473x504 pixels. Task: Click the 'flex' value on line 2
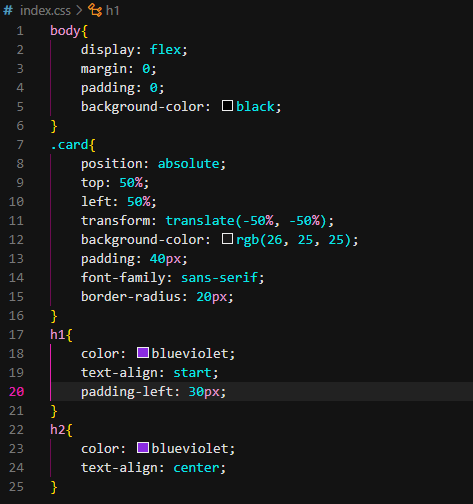(165, 50)
